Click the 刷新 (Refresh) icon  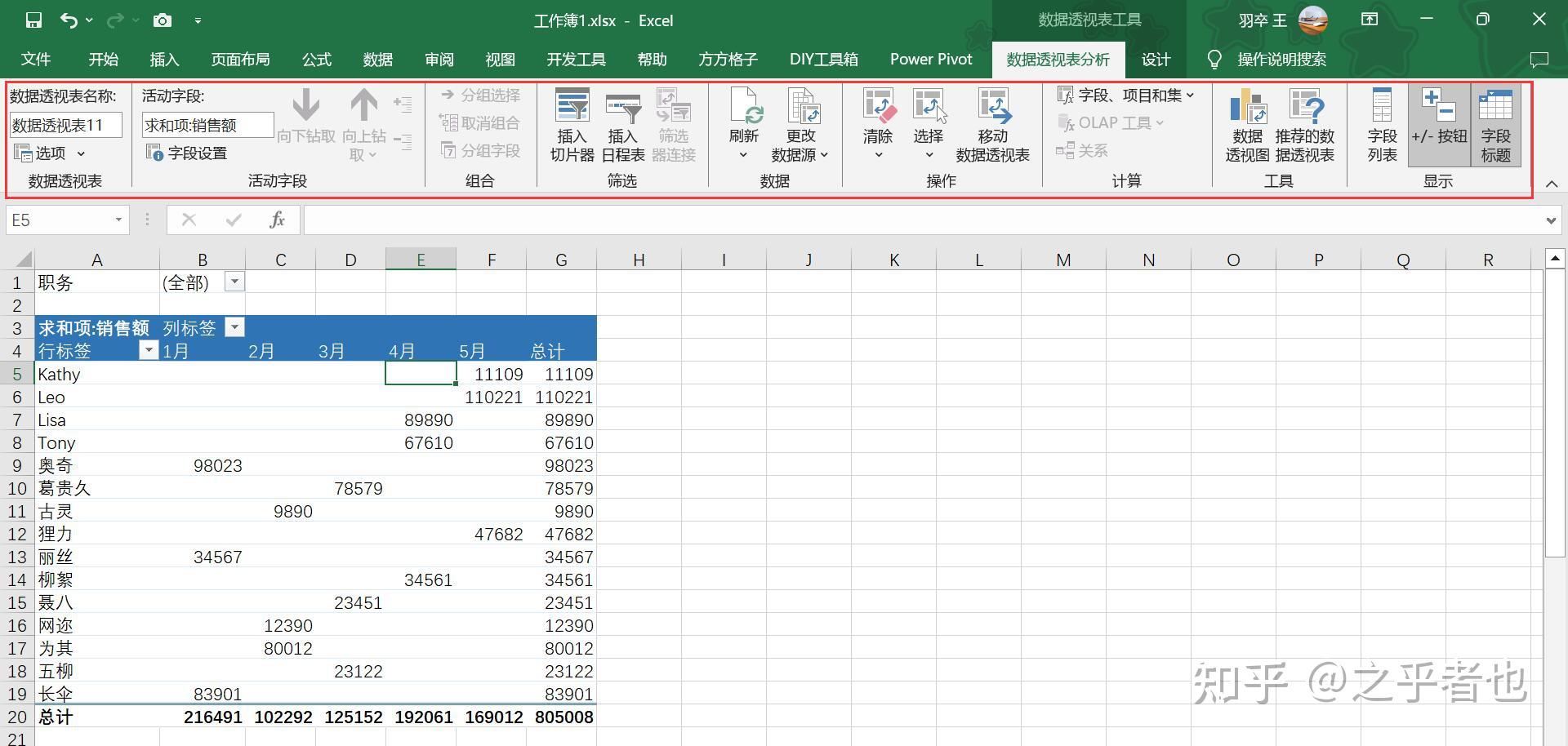click(x=743, y=122)
